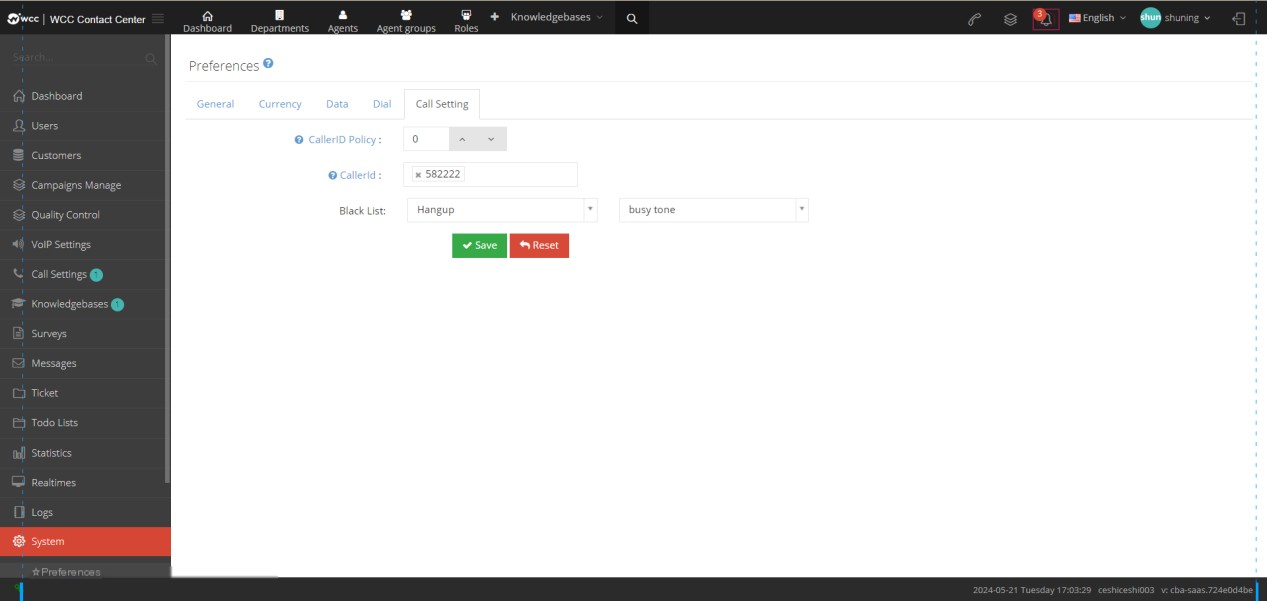Select the Call Setting tab
This screenshot has height=601, width=1267.
442,104
